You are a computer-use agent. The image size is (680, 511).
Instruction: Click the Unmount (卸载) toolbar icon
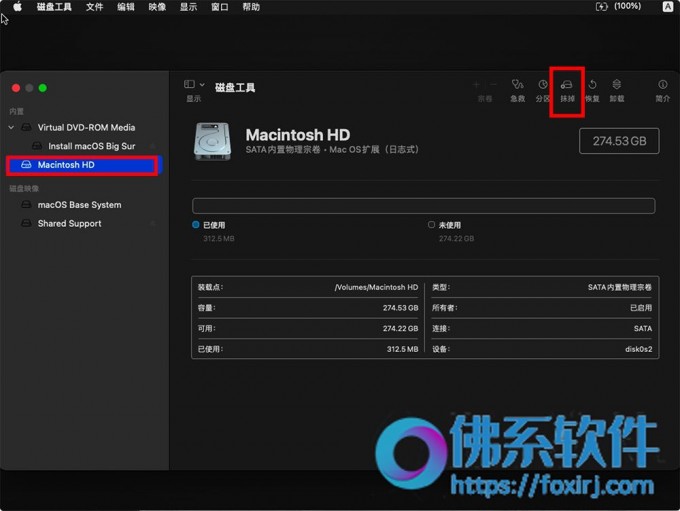coord(617,84)
